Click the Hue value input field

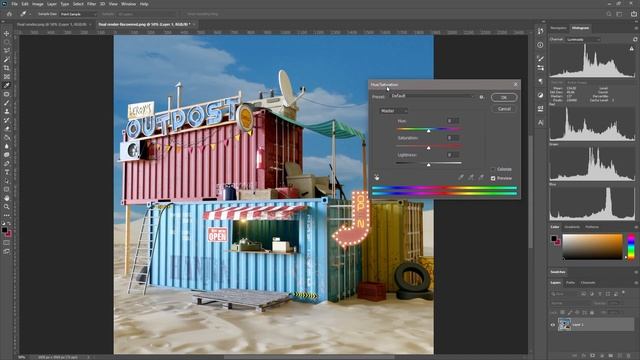[x=453, y=121]
